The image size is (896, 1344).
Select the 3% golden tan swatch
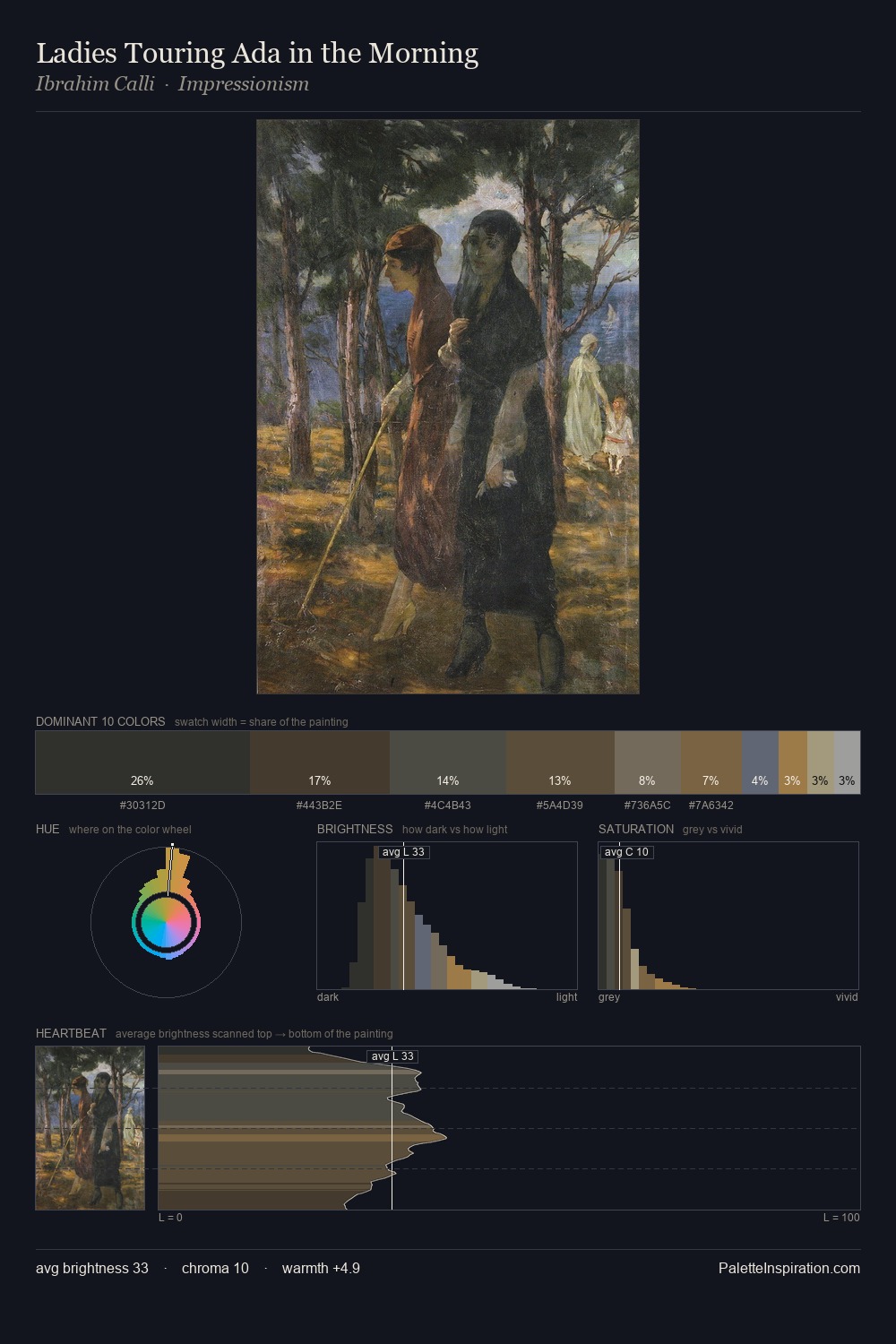(793, 762)
